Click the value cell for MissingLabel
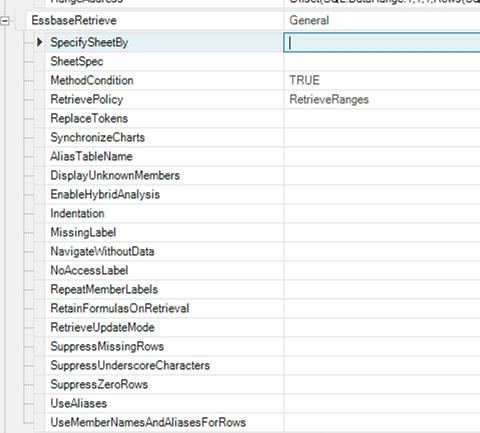 pyautogui.click(x=382, y=232)
